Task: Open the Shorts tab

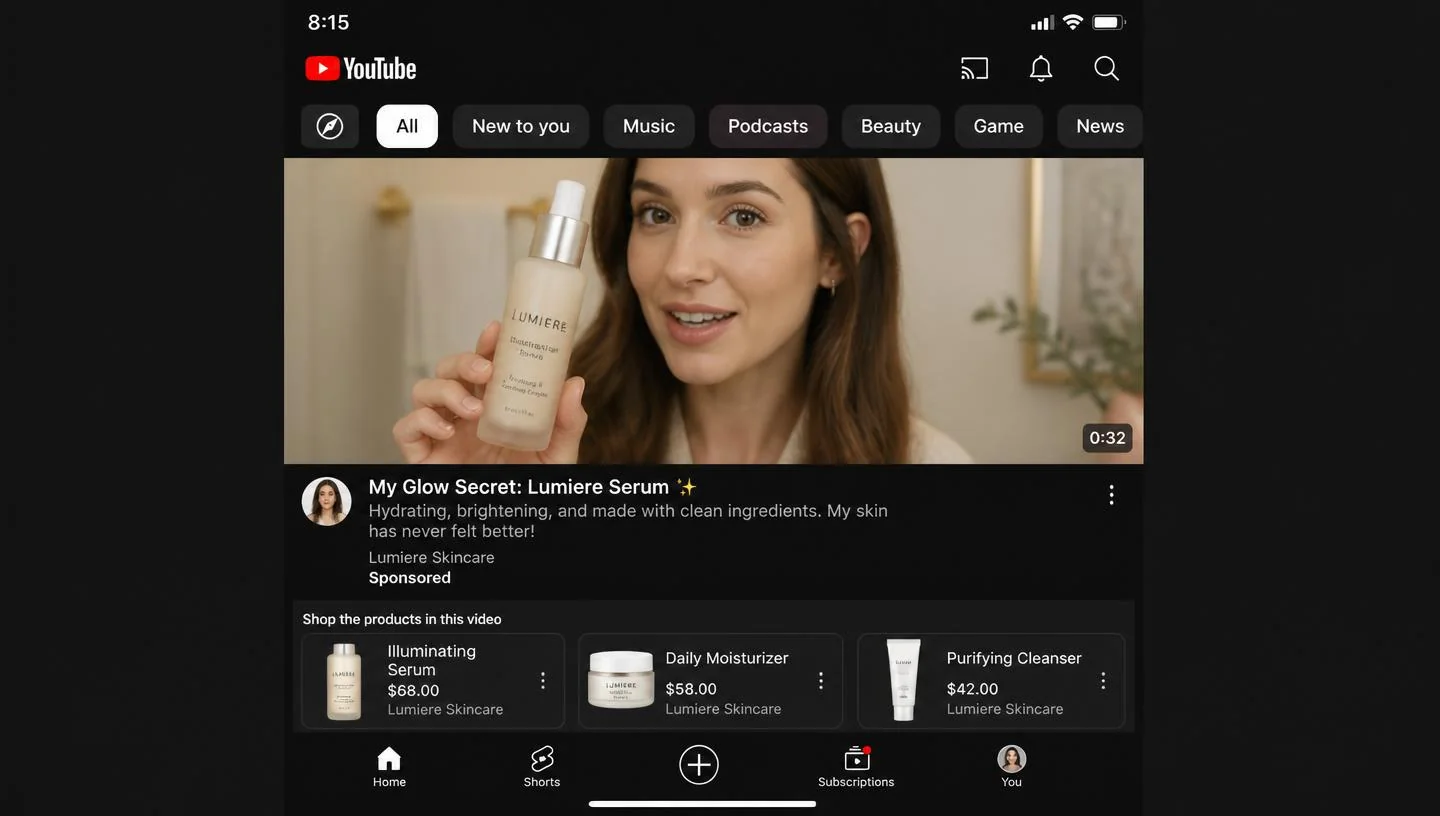Action: point(542,768)
